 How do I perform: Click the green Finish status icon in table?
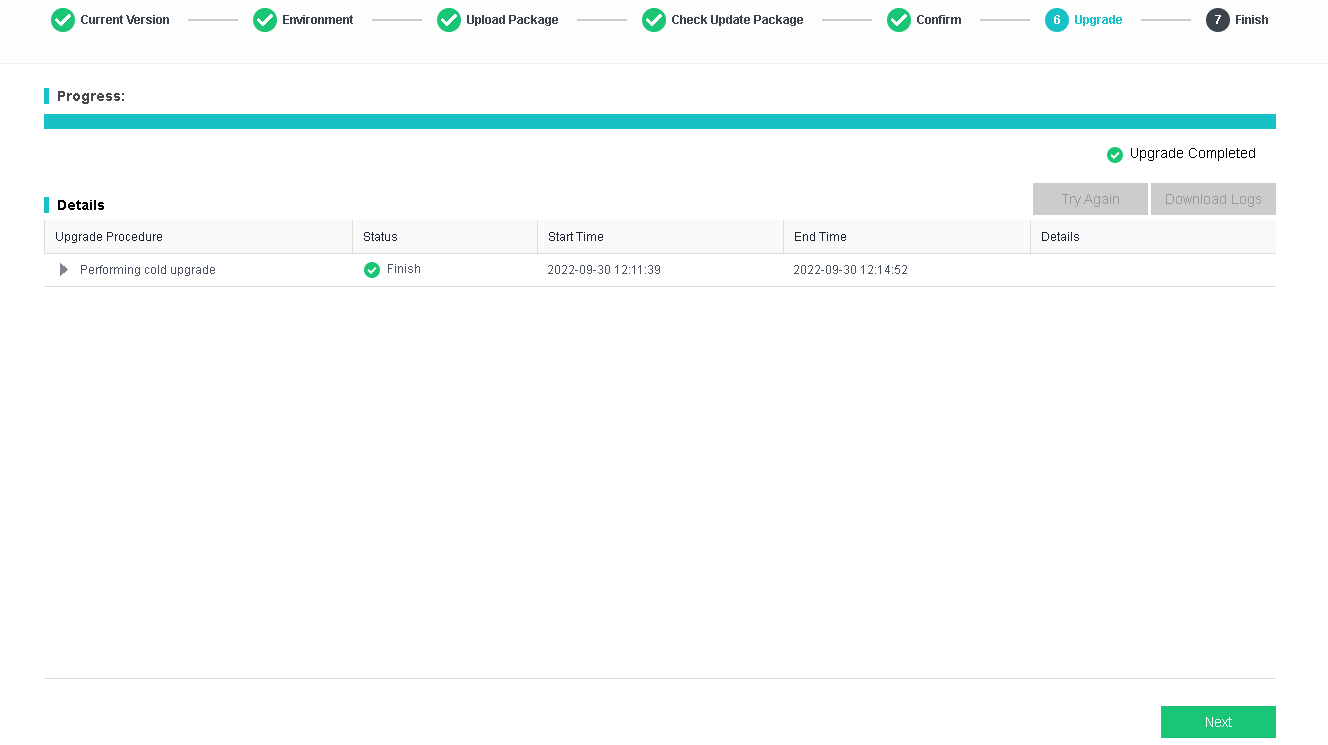click(372, 270)
